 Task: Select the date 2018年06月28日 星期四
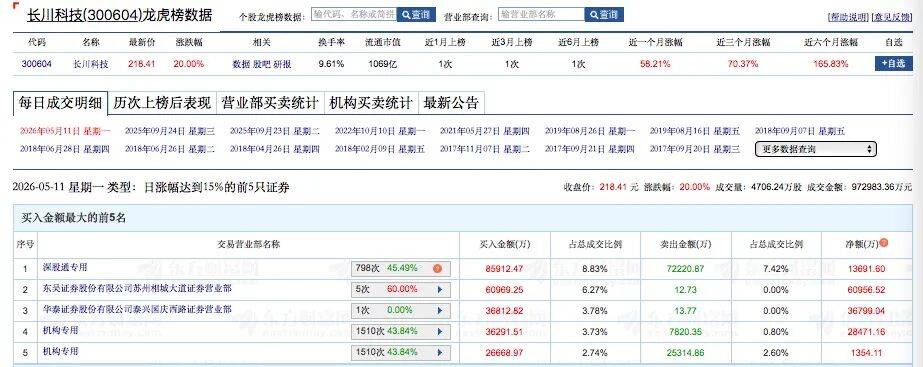coord(65,149)
